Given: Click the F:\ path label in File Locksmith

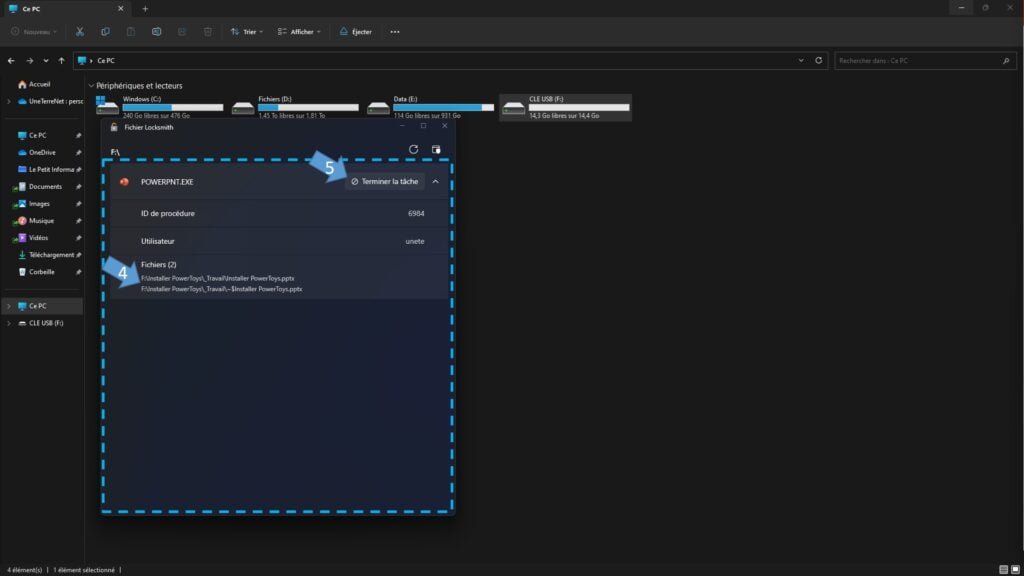Looking at the screenshot, I should click(115, 152).
